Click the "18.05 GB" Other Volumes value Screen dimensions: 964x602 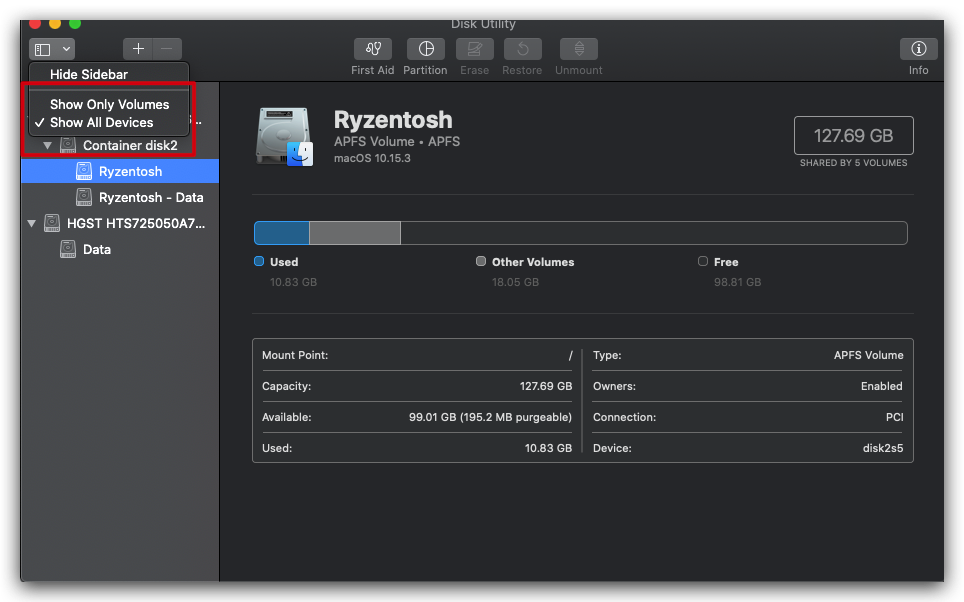tap(515, 282)
